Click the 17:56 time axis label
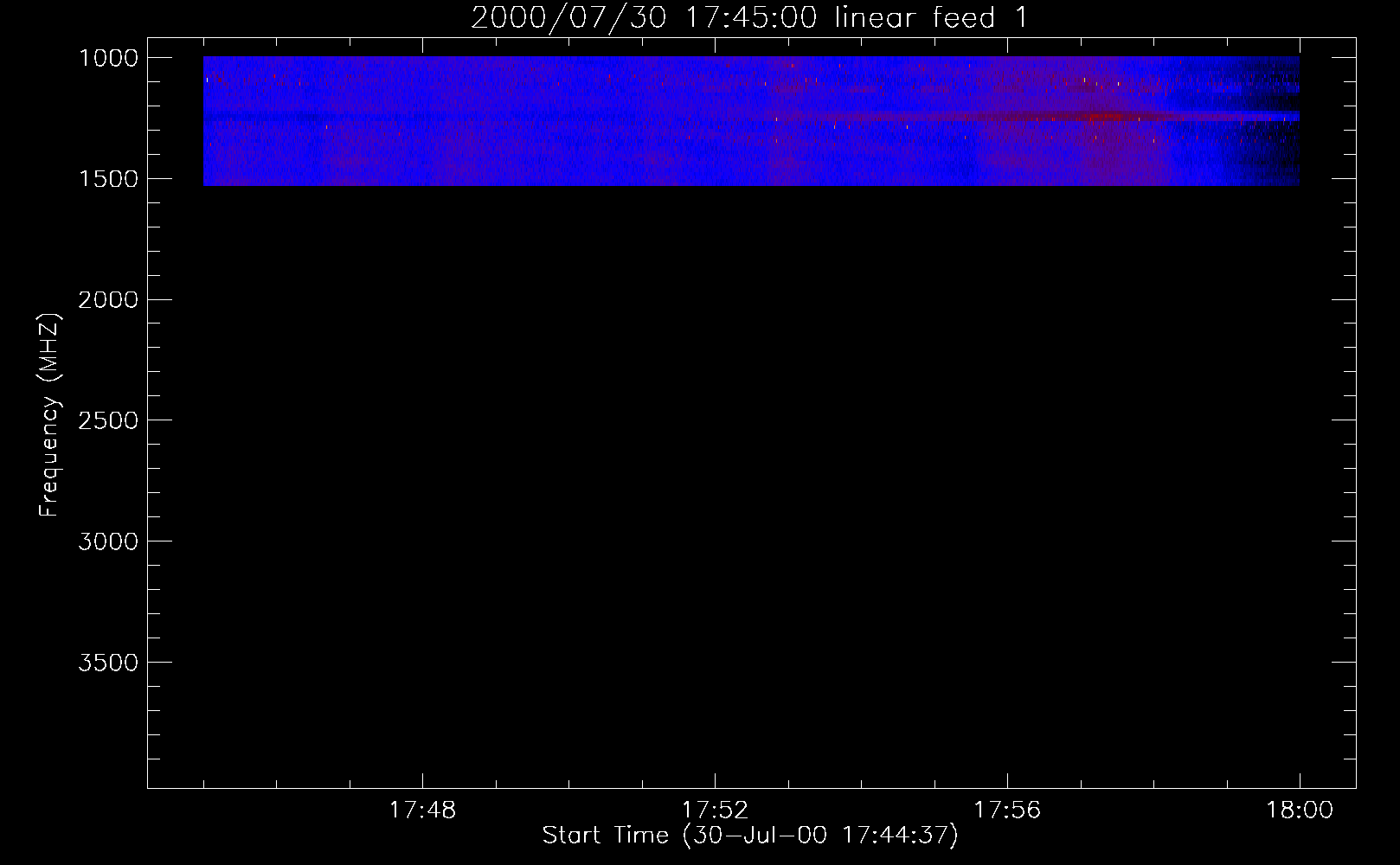Viewport: 1400px width, 865px height. (x=1007, y=811)
